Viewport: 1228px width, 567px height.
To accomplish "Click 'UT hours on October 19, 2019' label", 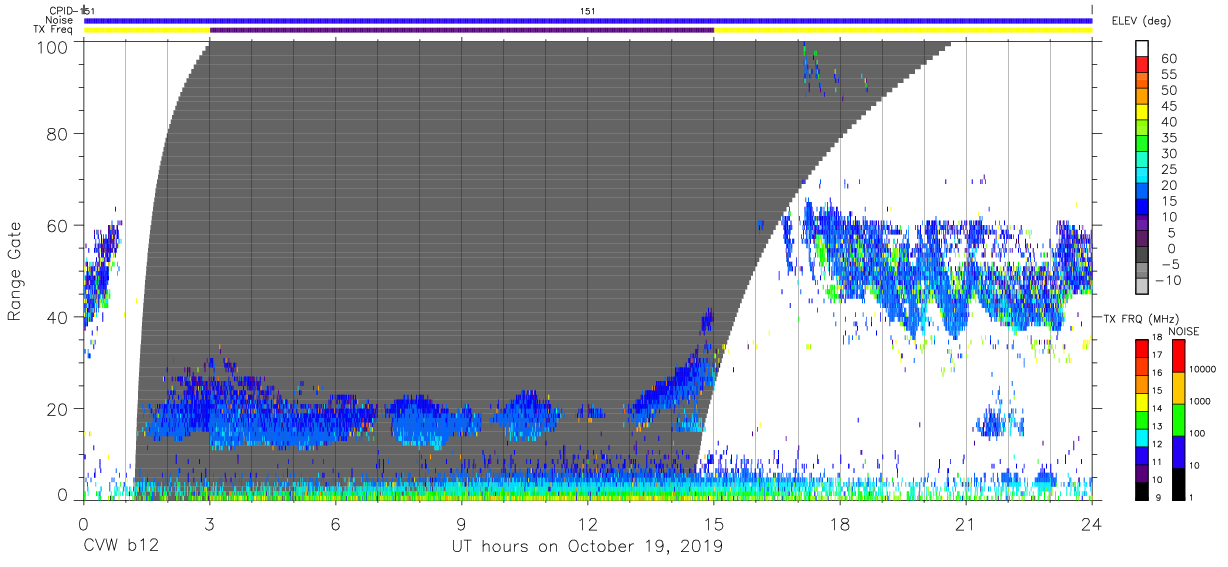I will (588, 547).
